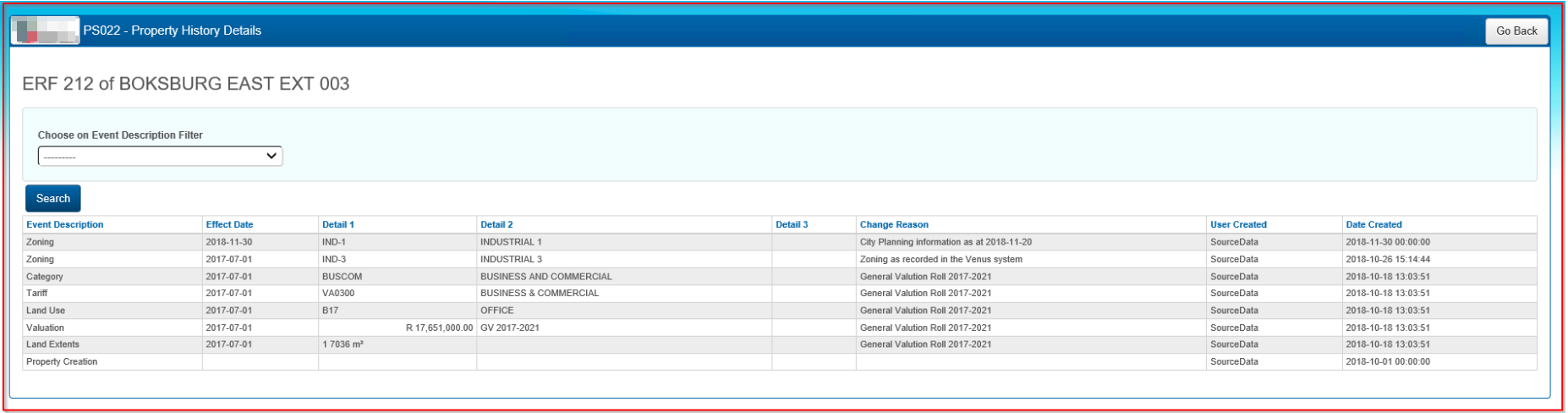The height and width of the screenshot is (413, 1568).
Task: Select the Valuation R 17,651,000.00 cell
Action: coord(439,328)
